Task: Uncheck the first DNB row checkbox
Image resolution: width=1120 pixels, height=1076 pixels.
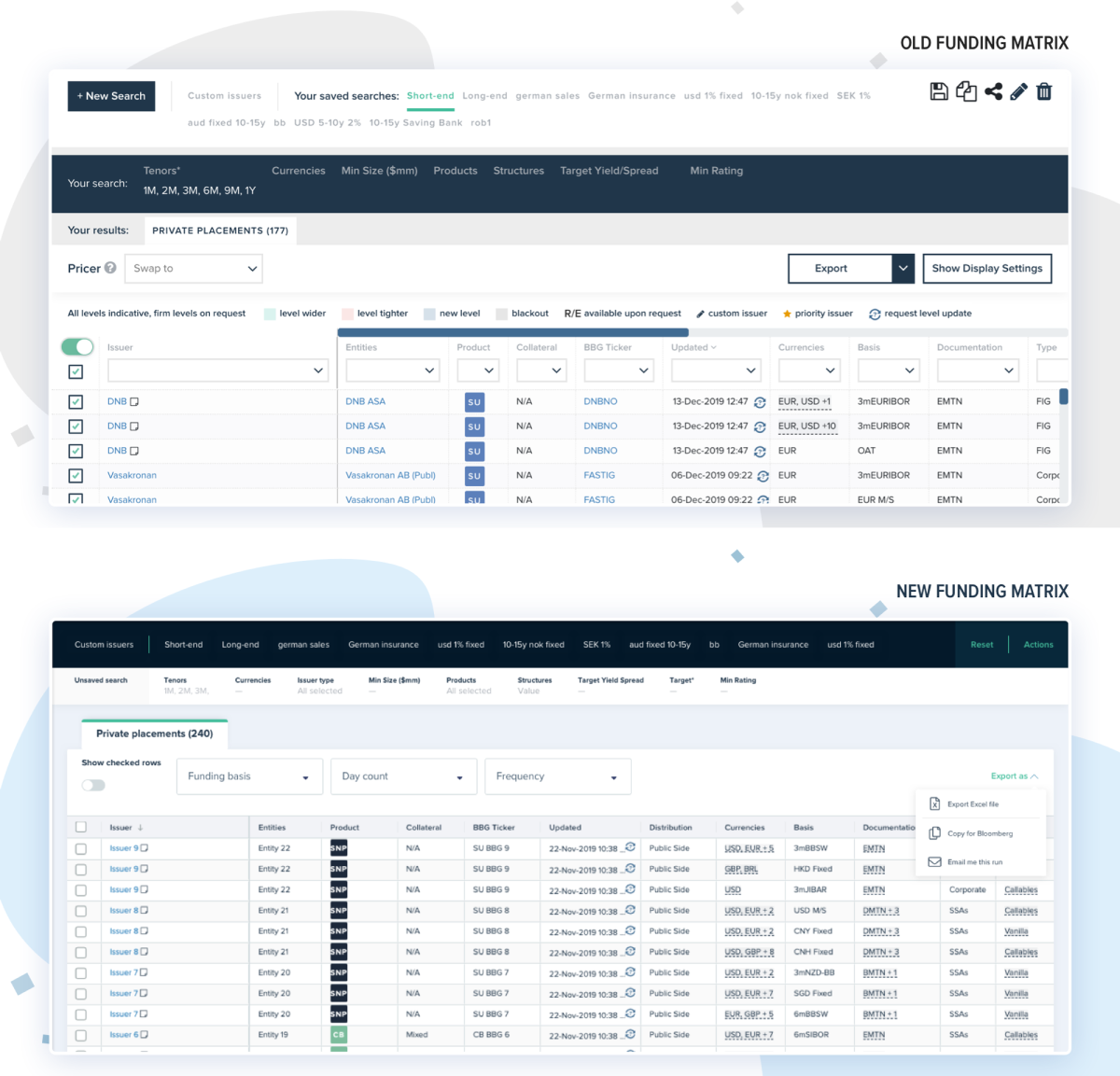Action: pyautogui.click(x=76, y=402)
